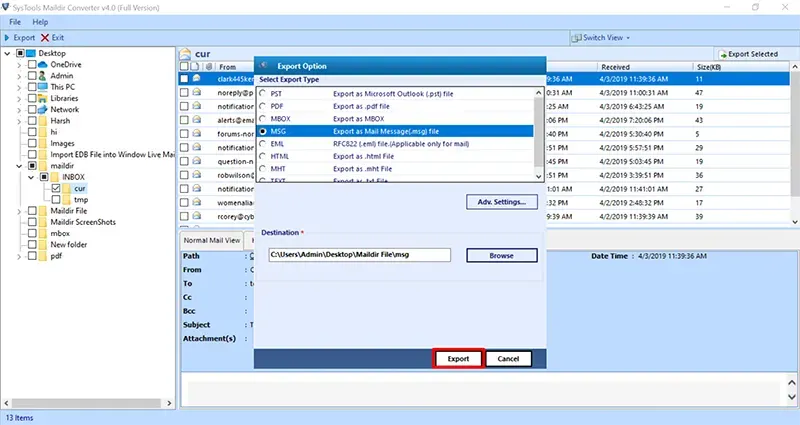Click the Harsh folder icon in tree
The height and width of the screenshot is (425, 800).
[x=43, y=121]
